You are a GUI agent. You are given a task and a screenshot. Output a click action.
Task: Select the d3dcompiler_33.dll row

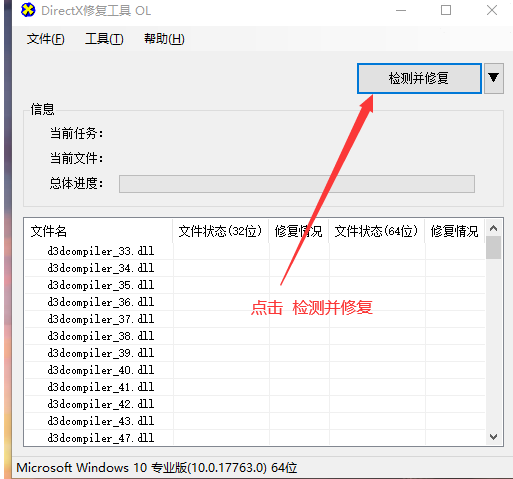[x=255, y=251]
